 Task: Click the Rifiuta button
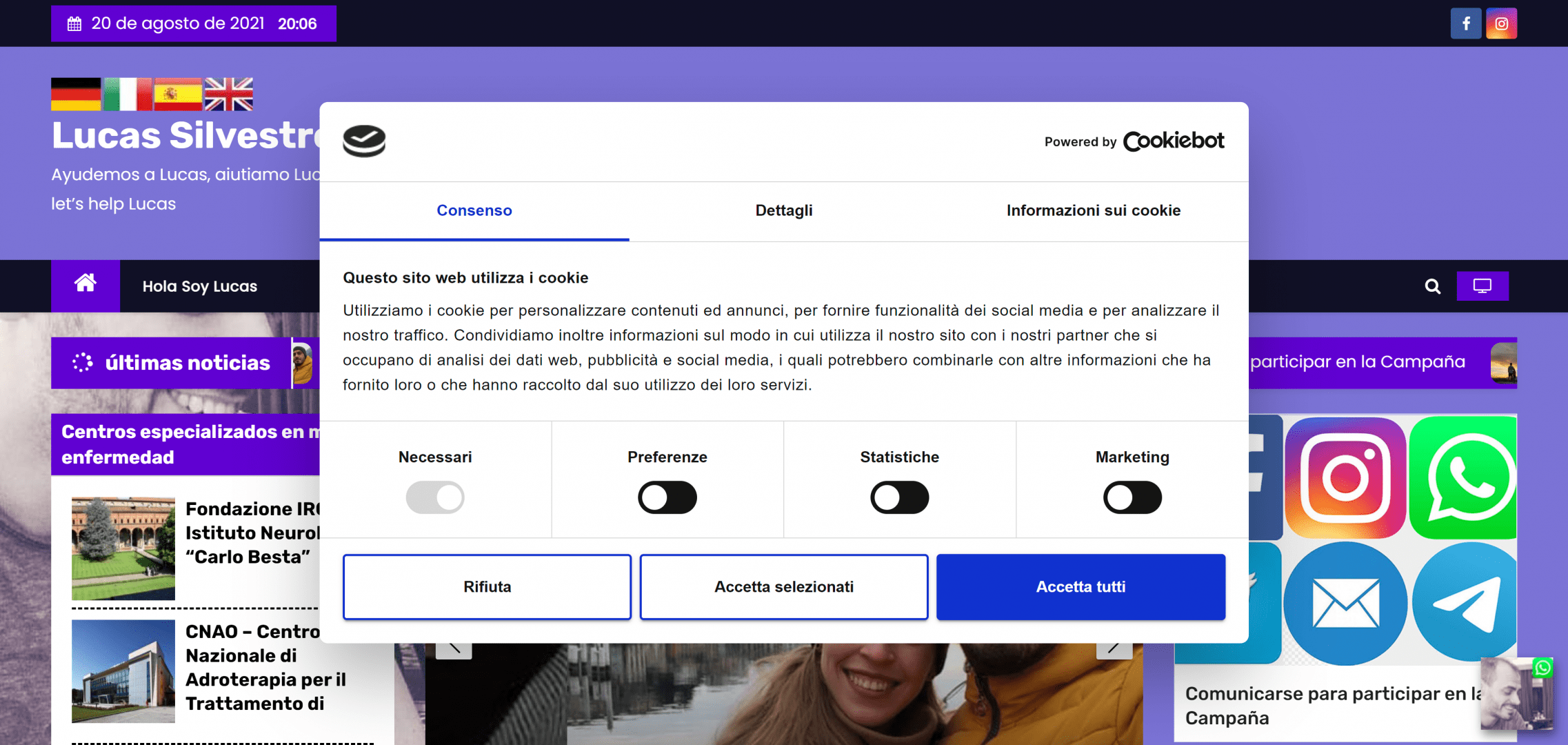(488, 587)
